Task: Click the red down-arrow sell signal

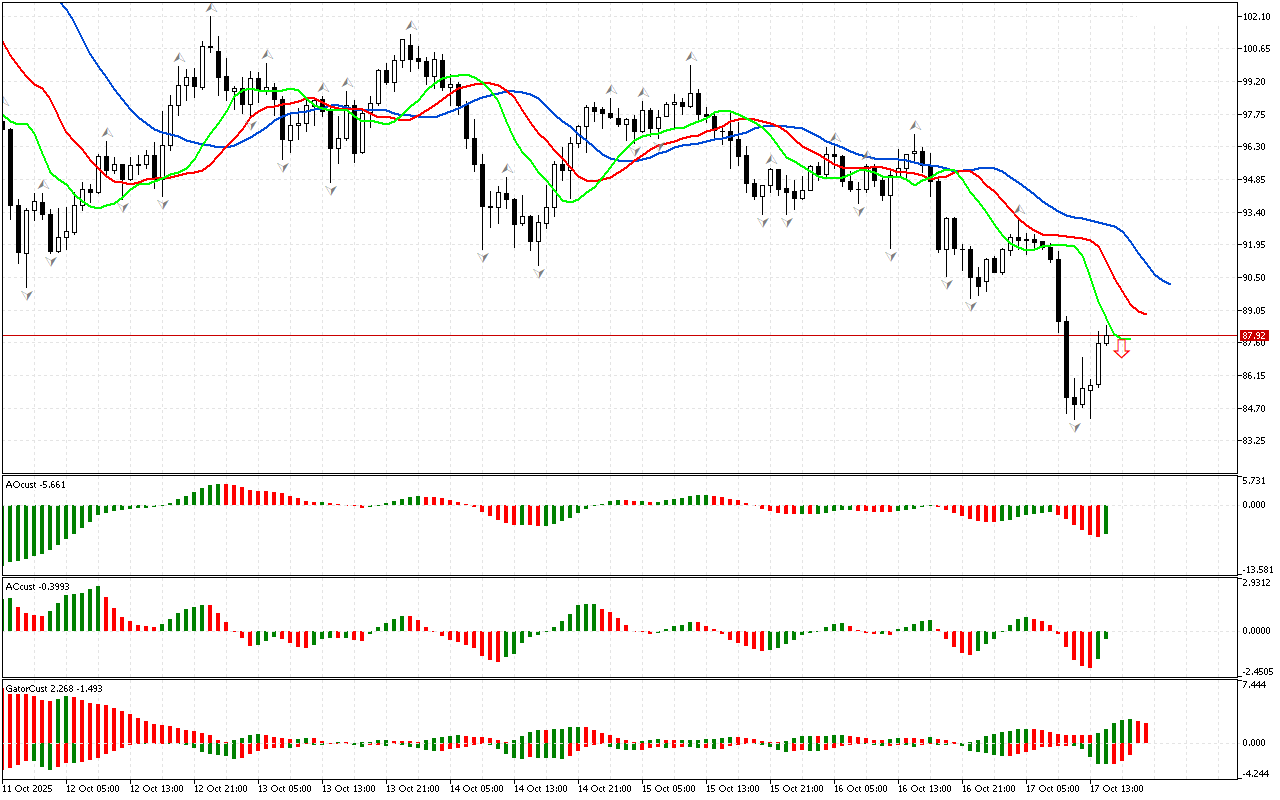Action: [x=1122, y=350]
